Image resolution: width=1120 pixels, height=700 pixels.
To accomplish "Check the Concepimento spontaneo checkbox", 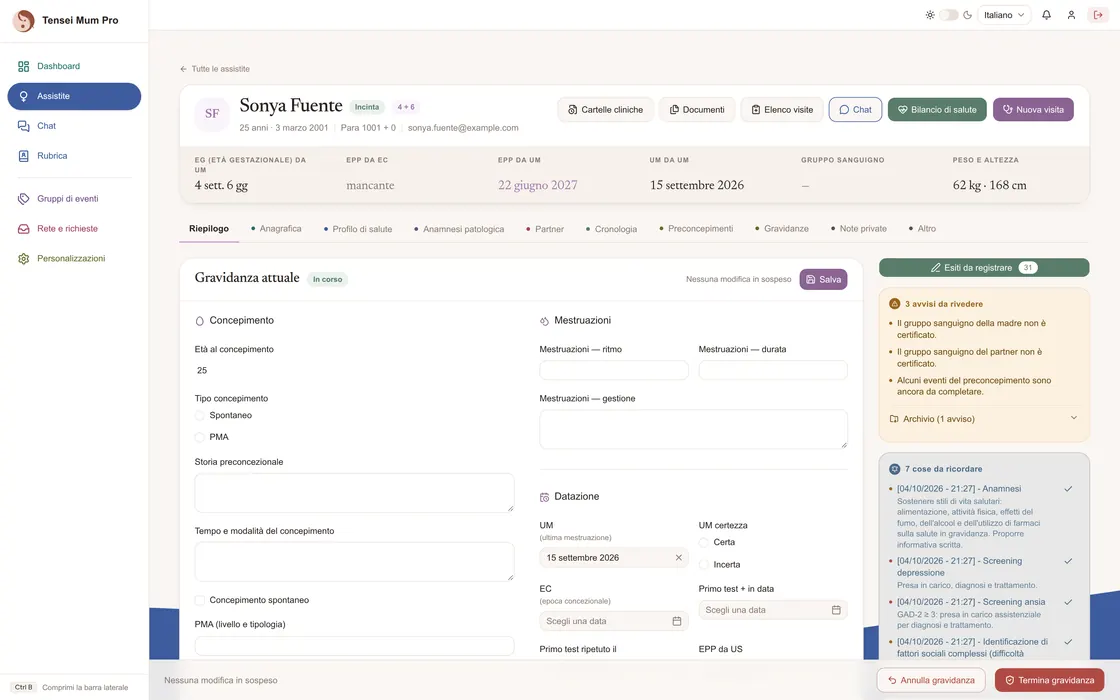I will click(x=200, y=601).
